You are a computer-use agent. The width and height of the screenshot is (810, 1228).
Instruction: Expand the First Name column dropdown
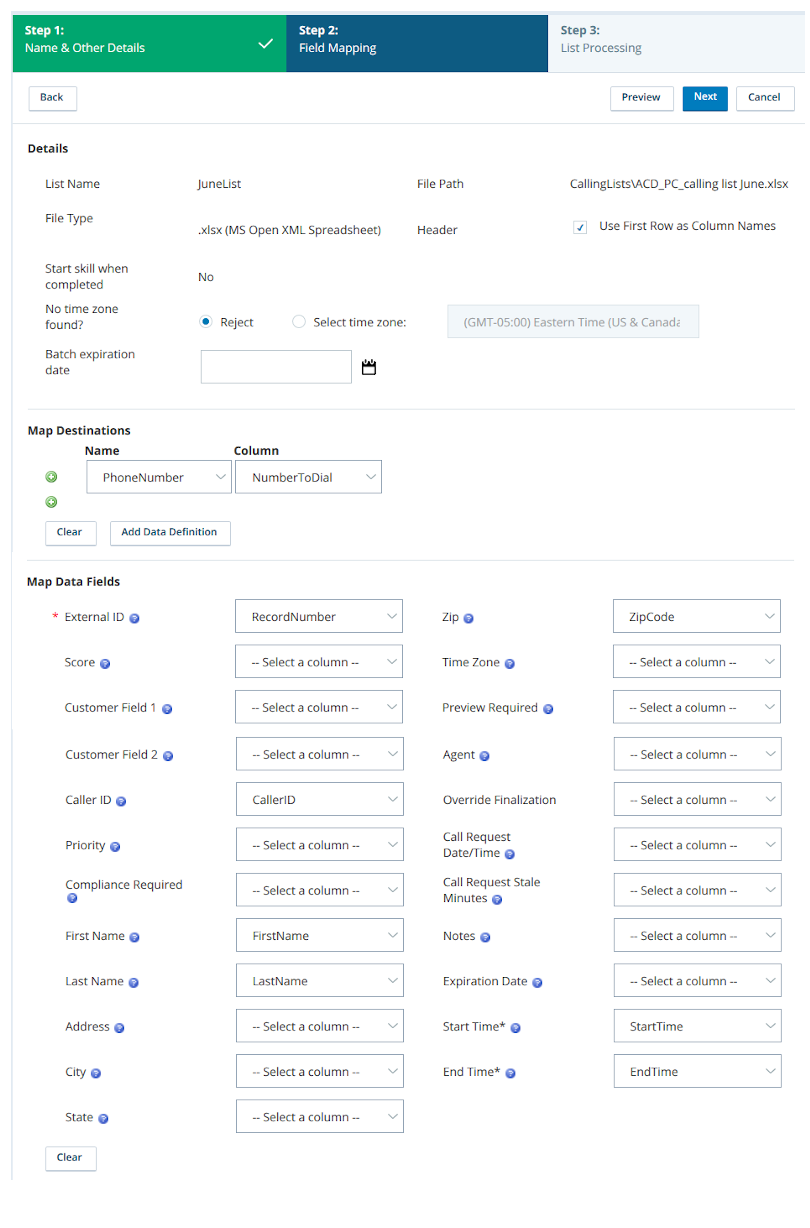pos(320,936)
